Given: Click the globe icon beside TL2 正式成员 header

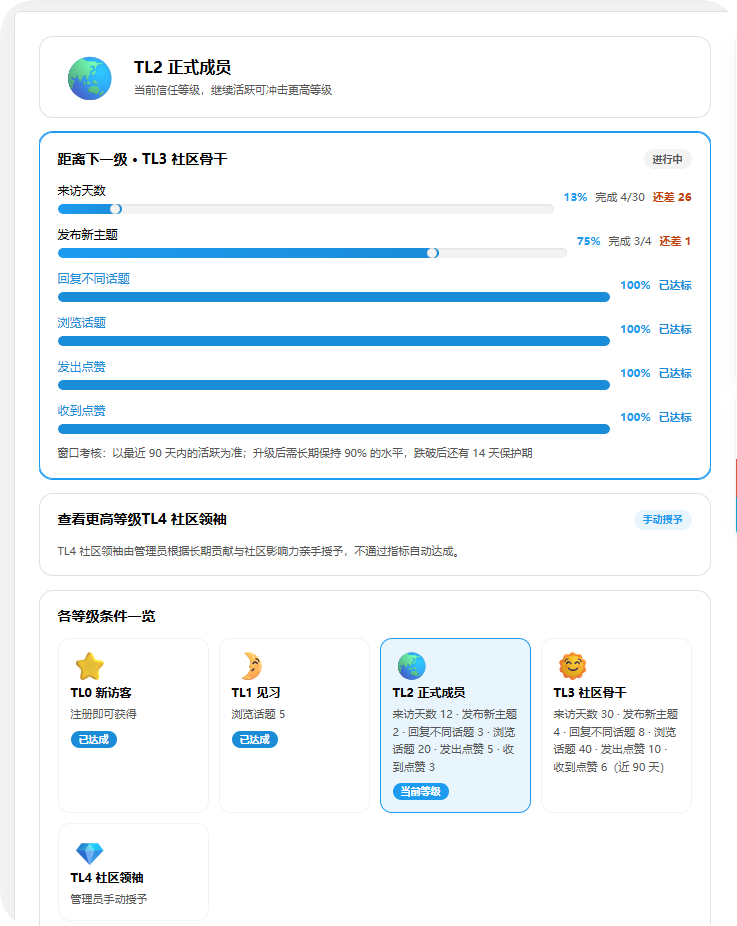Looking at the screenshot, I should tap(90, 78).
